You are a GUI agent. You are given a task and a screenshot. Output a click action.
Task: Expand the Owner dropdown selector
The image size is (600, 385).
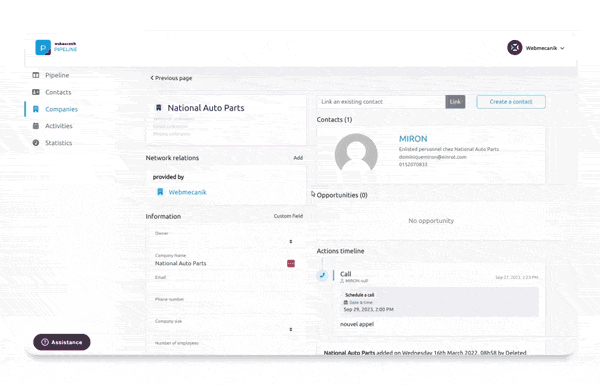pyautogui.click(x=291, y=241)
